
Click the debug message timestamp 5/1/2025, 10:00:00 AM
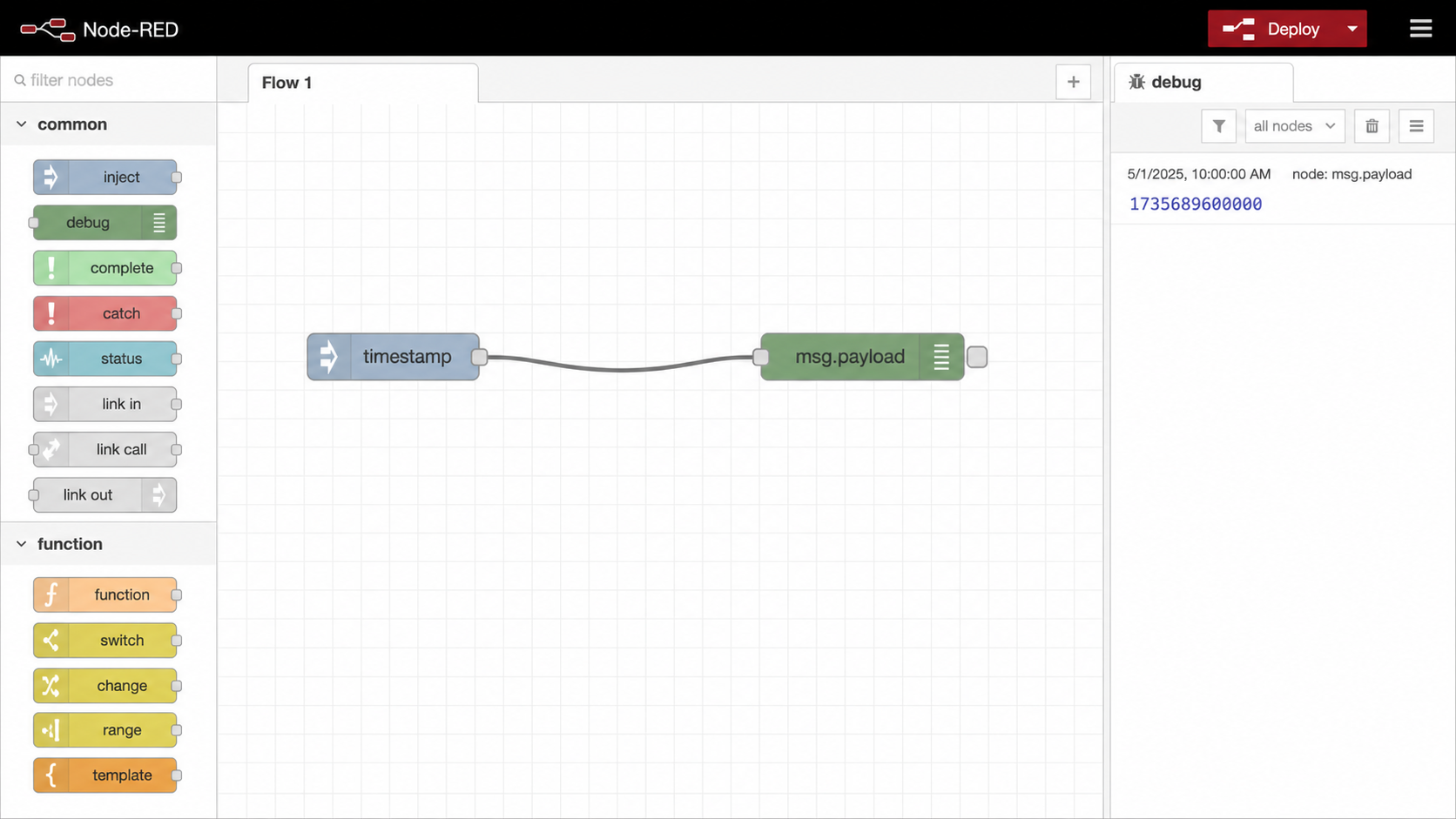tap(1199, 174)
